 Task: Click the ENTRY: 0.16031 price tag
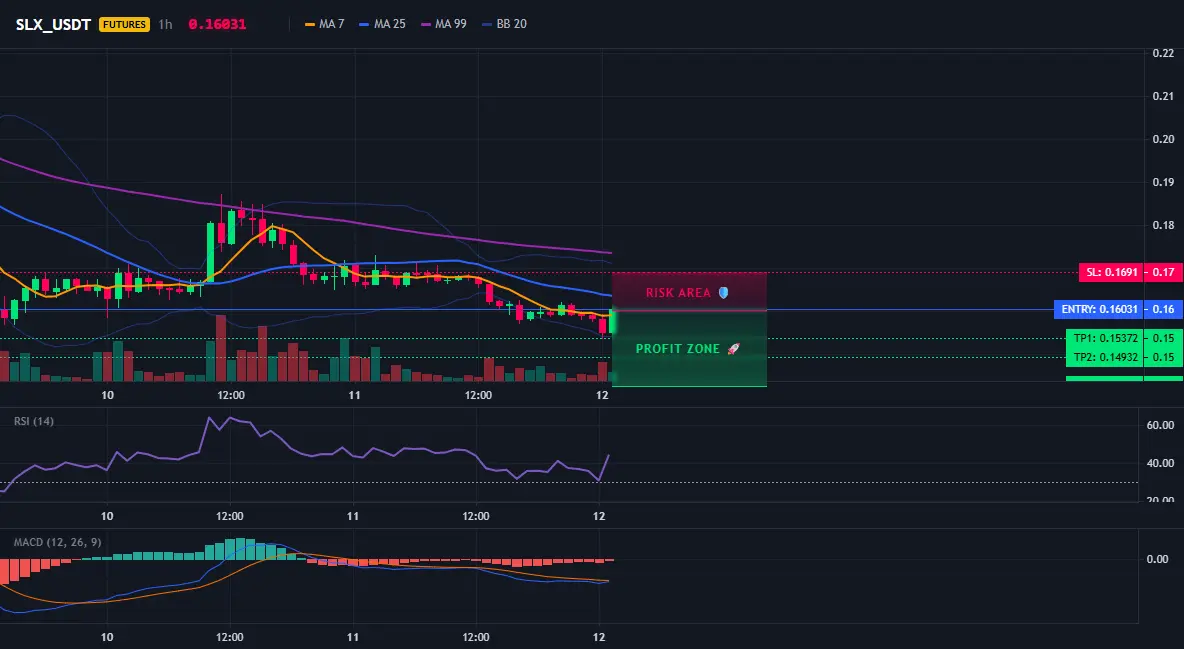point(1099,309)
